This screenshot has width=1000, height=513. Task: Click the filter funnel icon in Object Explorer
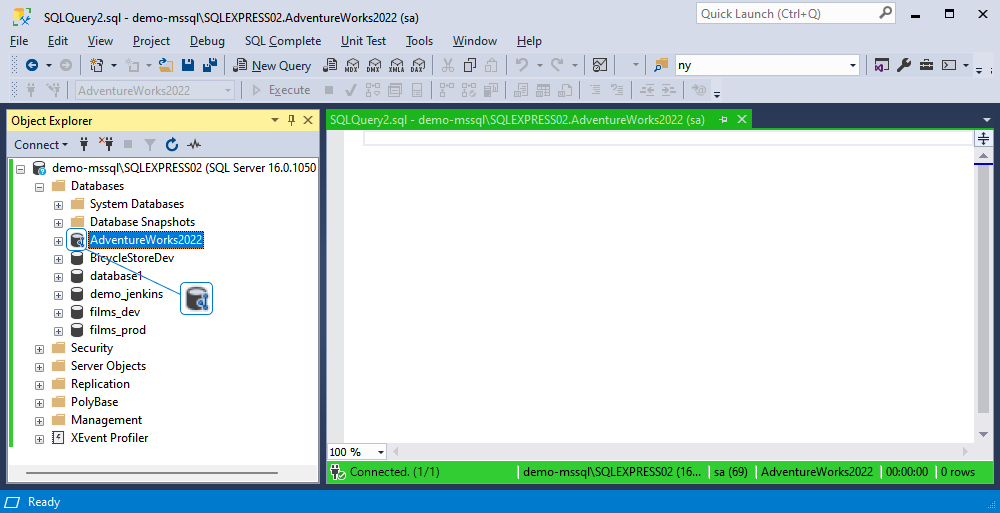tap(149, 145)
